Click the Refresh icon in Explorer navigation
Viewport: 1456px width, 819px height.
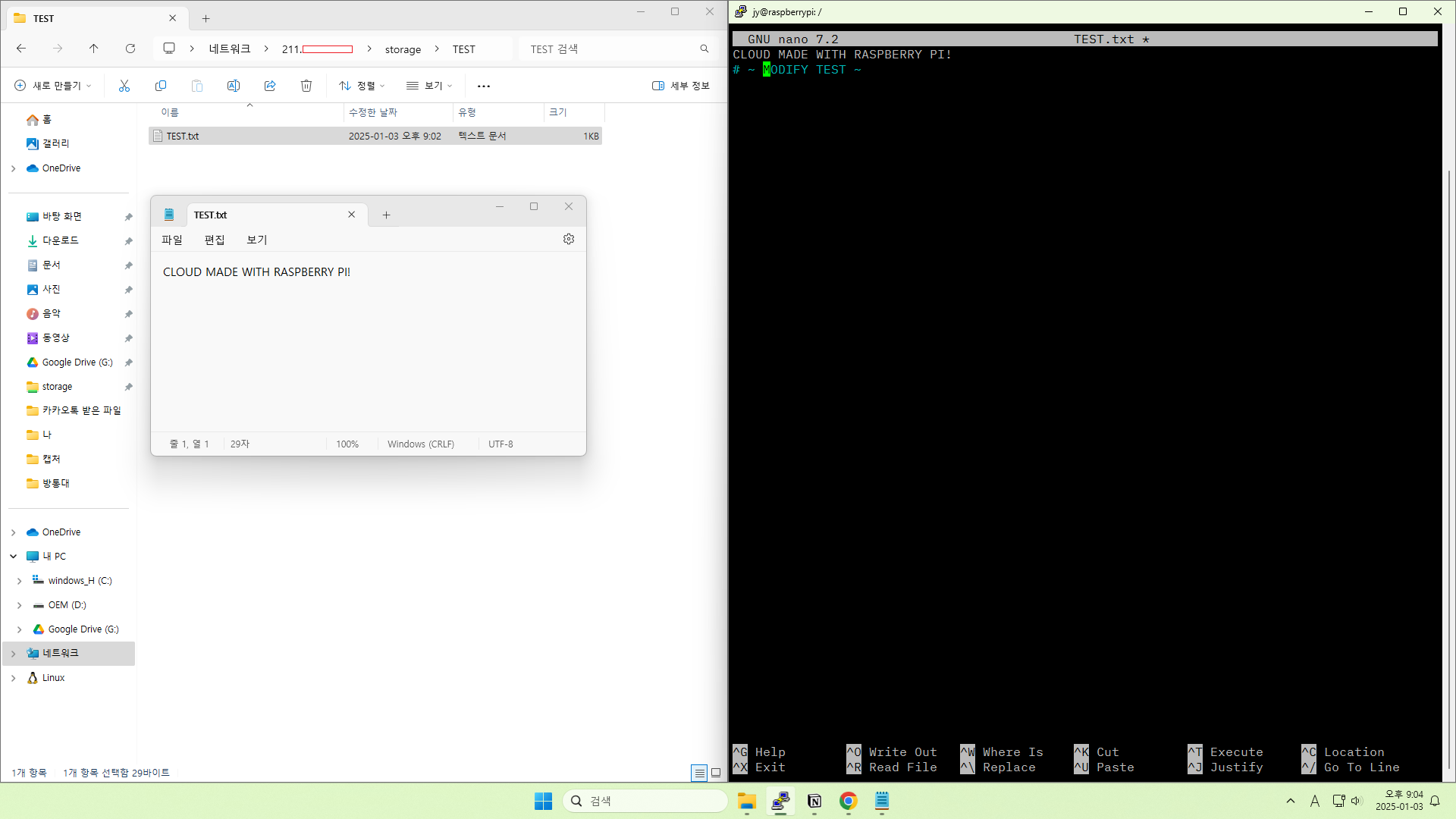[130, 49]
